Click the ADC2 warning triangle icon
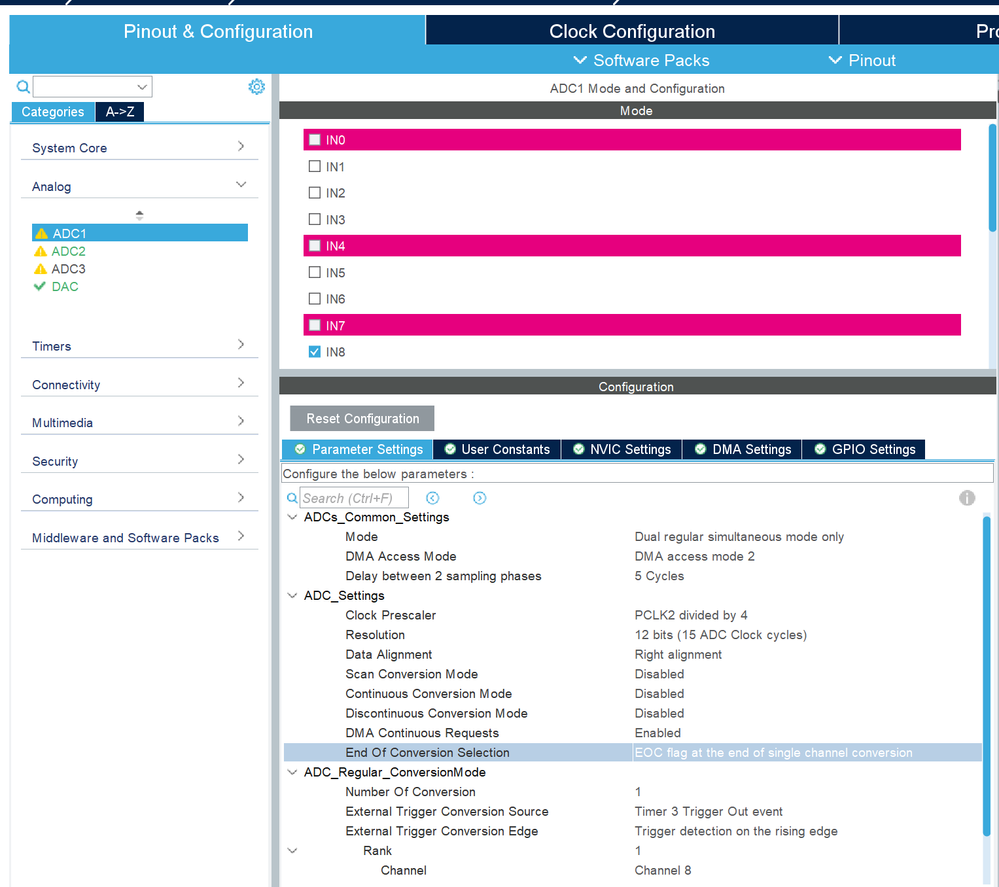999x887 pixels. [x=41, y=251]
